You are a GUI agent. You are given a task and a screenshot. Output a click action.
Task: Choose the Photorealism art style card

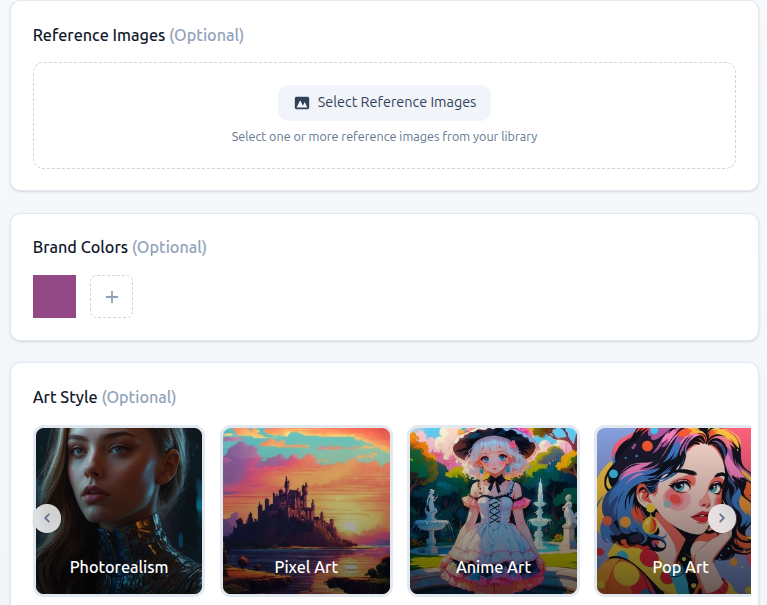119,511
